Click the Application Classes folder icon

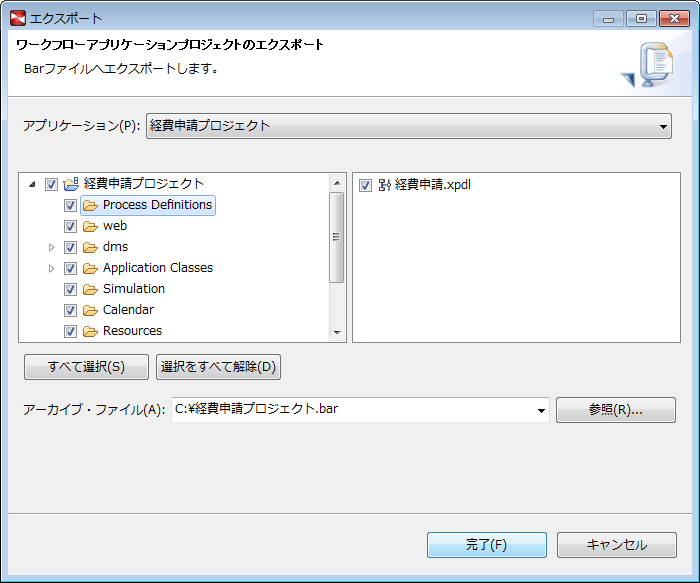pyautogui.click(x=90, y=268)
